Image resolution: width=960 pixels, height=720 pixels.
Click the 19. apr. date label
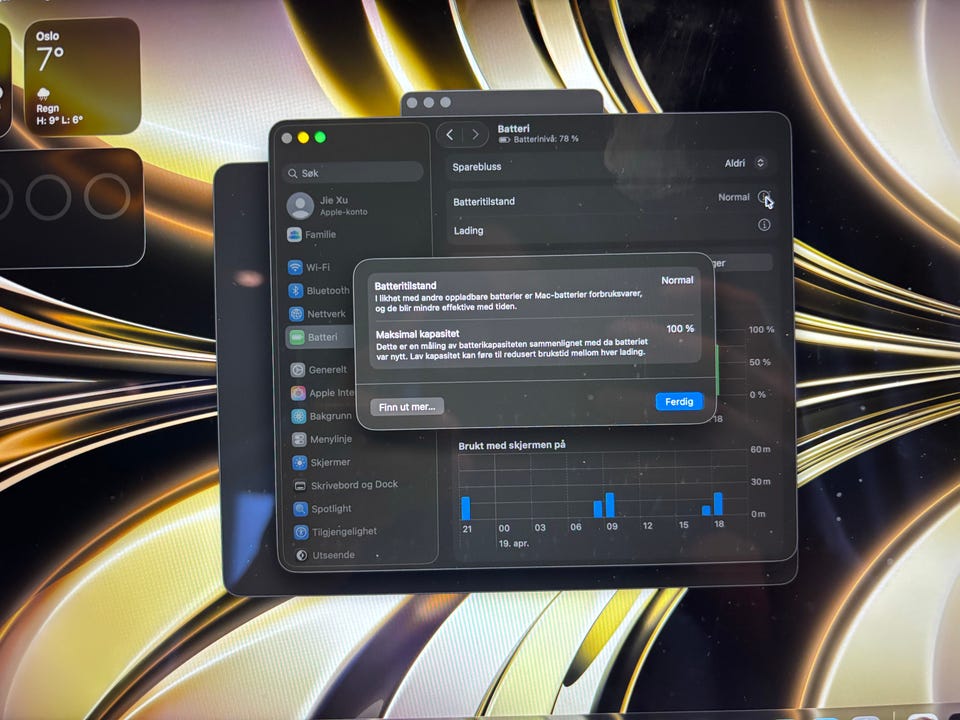514,543
